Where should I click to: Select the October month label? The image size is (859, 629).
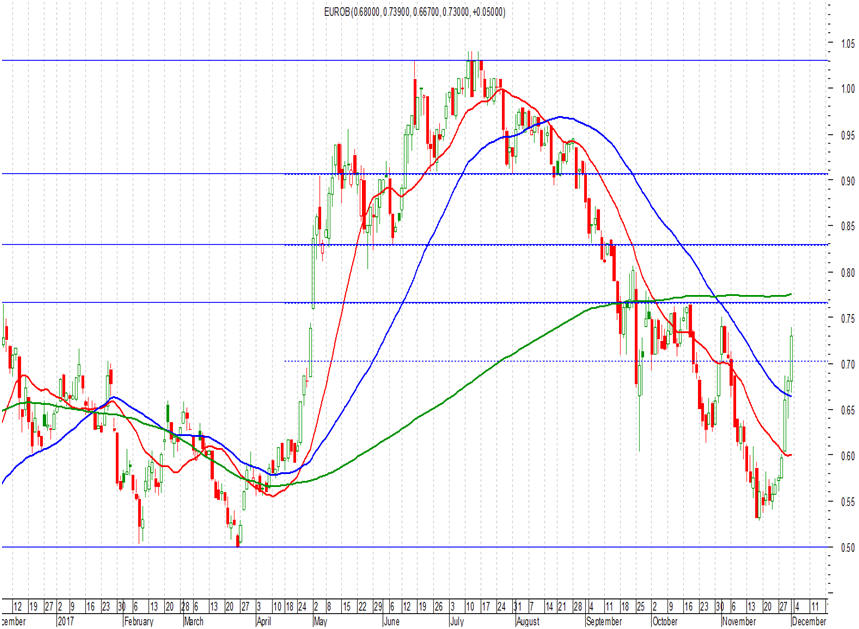click(x=666, y=621)
